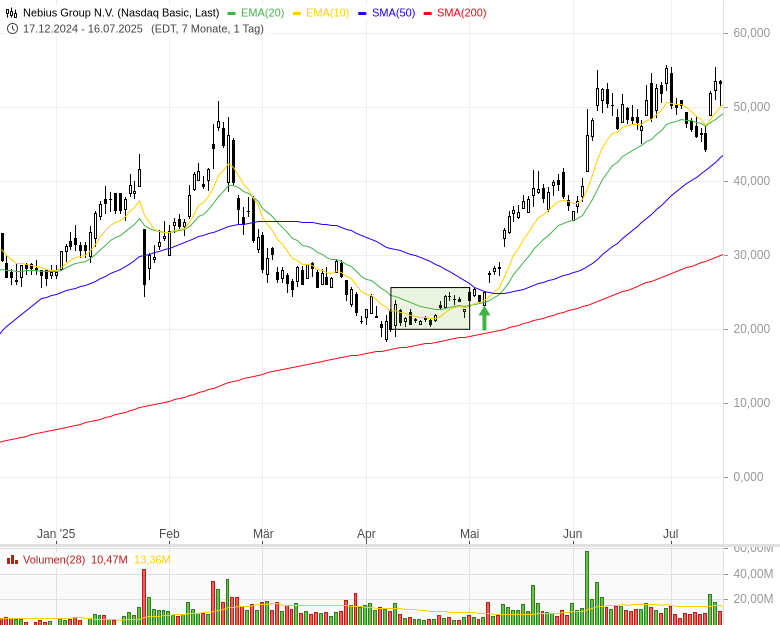Image resolution: width=780 pixels, height=625 pixels.
Task: Click the candlestick chart icon beside Nebius title
Action: pyautogui.click(x=12, y=12)
